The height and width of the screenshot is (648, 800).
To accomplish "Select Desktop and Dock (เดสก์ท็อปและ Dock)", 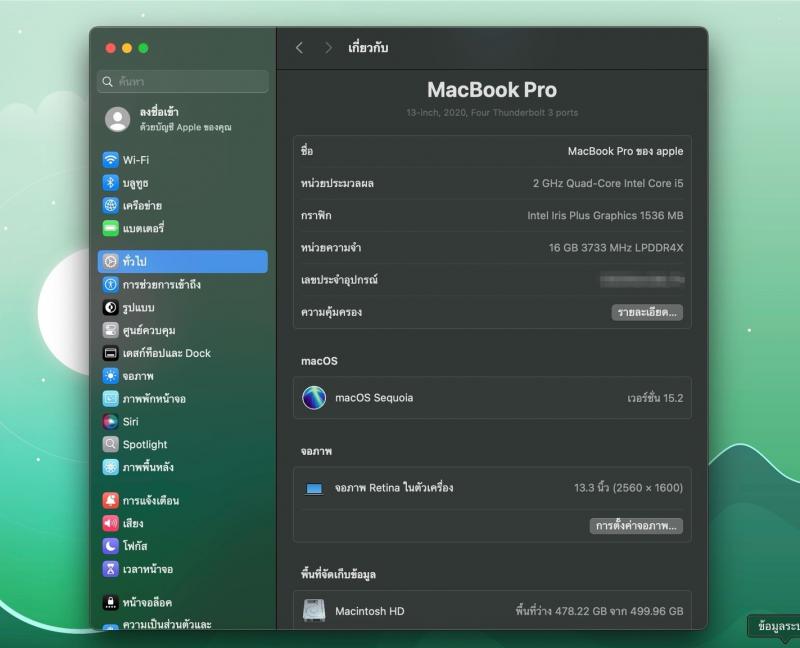I will click(183, 353).
